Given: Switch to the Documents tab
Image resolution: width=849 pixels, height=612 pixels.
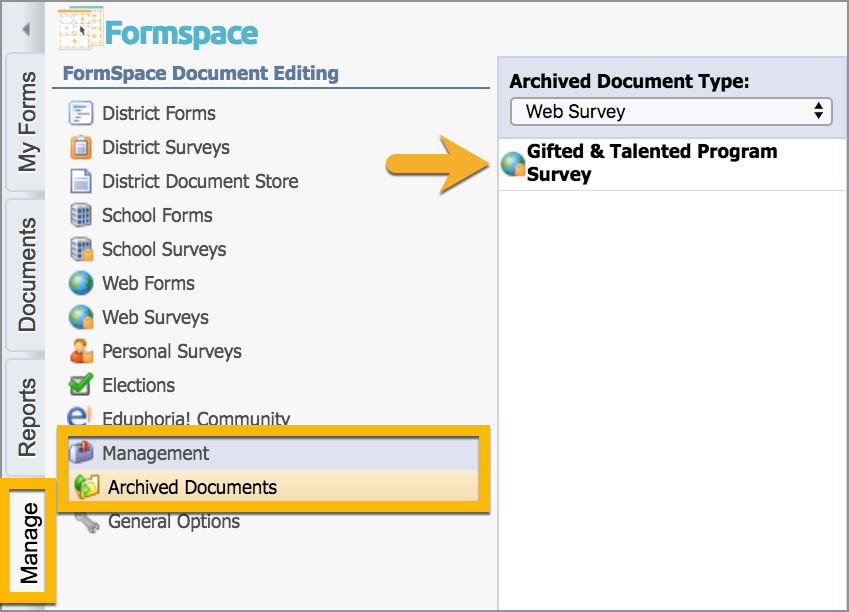Looking at the screenshot, I should [26, 275].
